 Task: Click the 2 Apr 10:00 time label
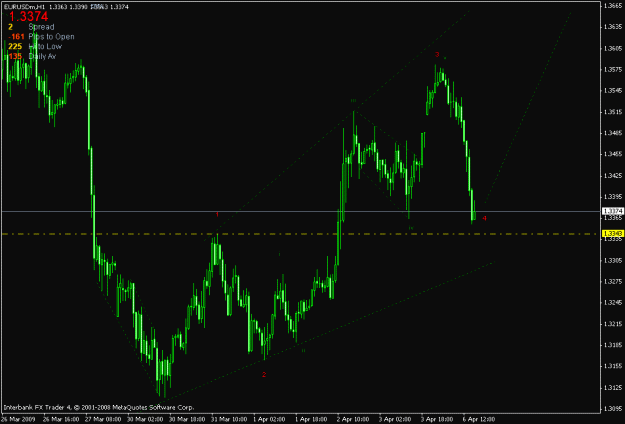(353, 419)
